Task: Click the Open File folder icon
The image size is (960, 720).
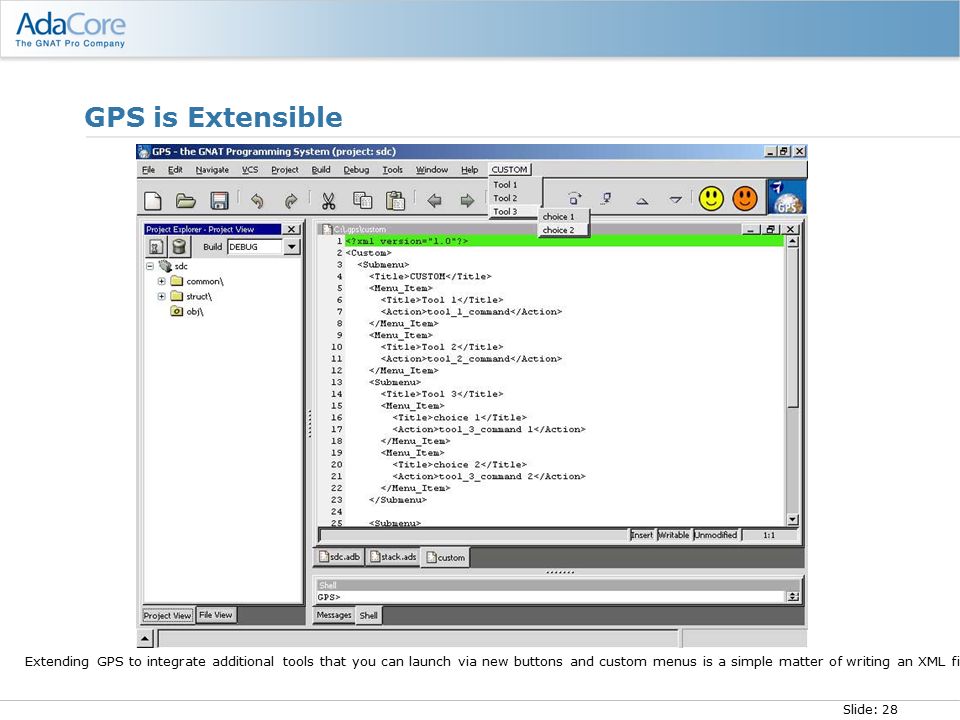Action: [186, 201]
